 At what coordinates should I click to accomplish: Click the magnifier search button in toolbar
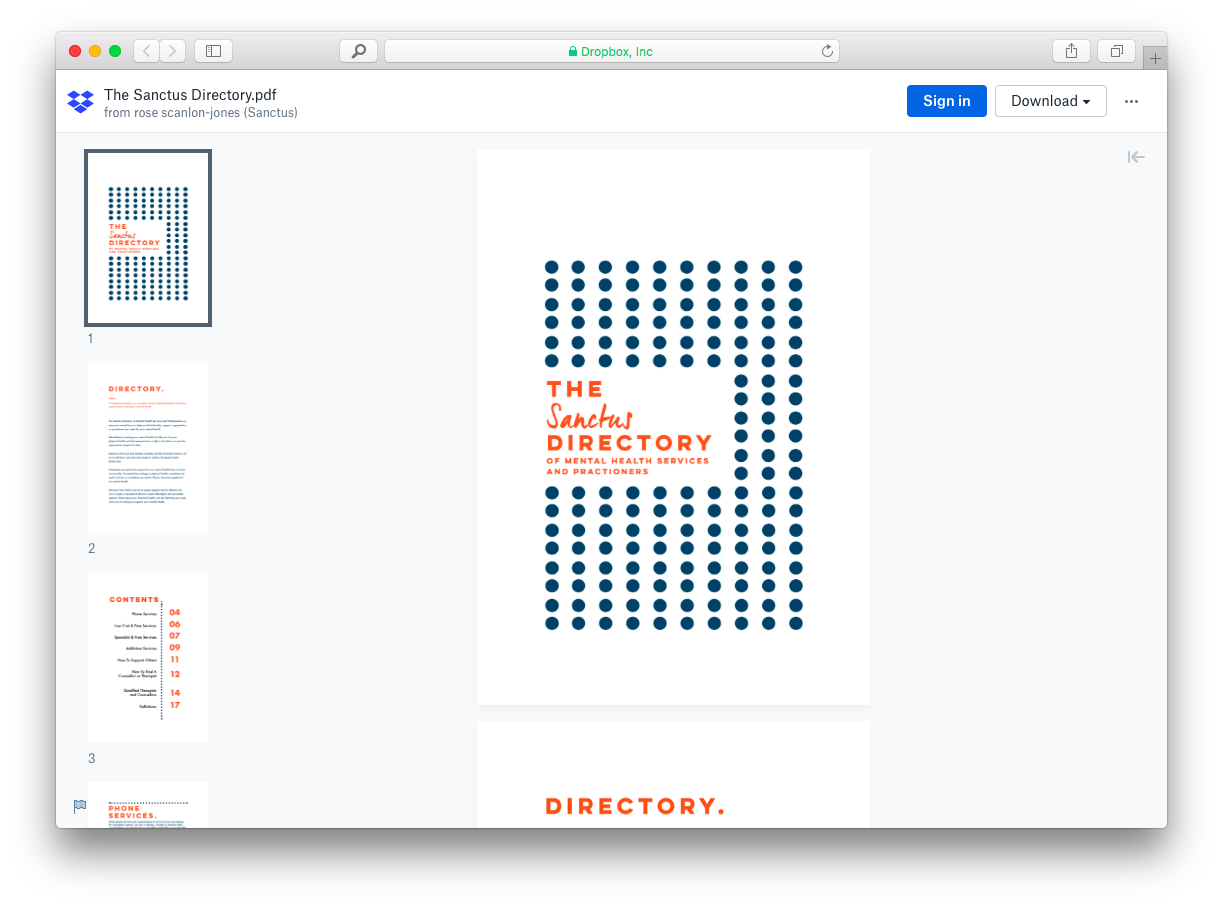click(x=358, y=51)
